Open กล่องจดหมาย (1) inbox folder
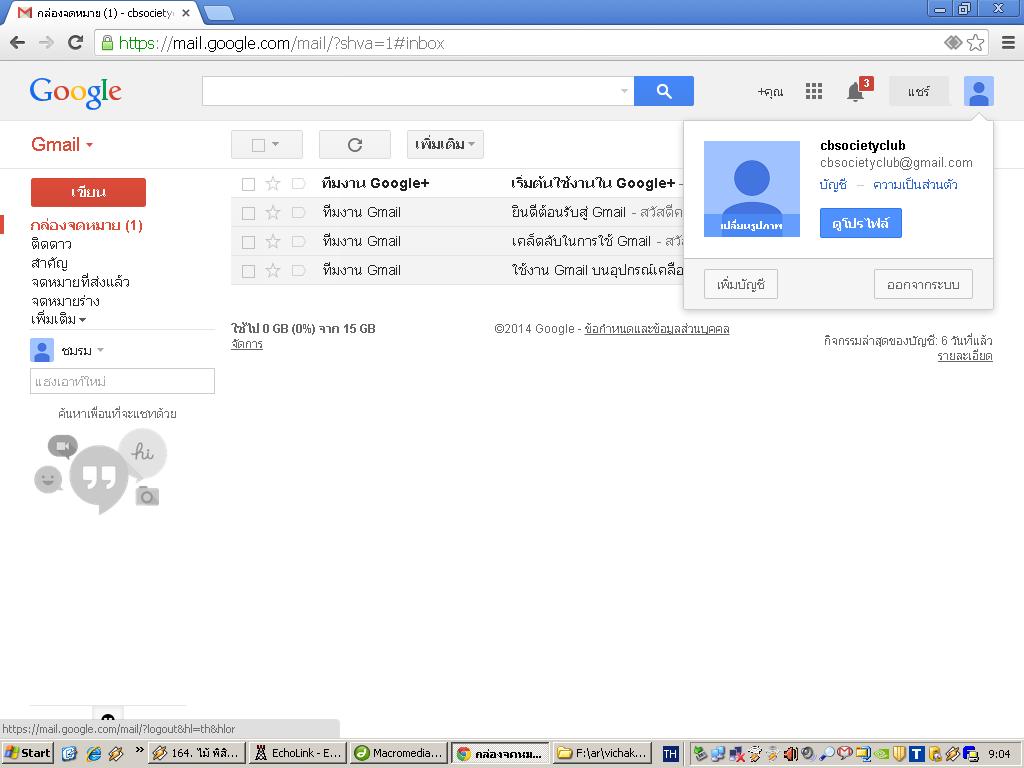The width and height of the screenshot is (1024, 768). pyautogui.click(x=86, y=225)
